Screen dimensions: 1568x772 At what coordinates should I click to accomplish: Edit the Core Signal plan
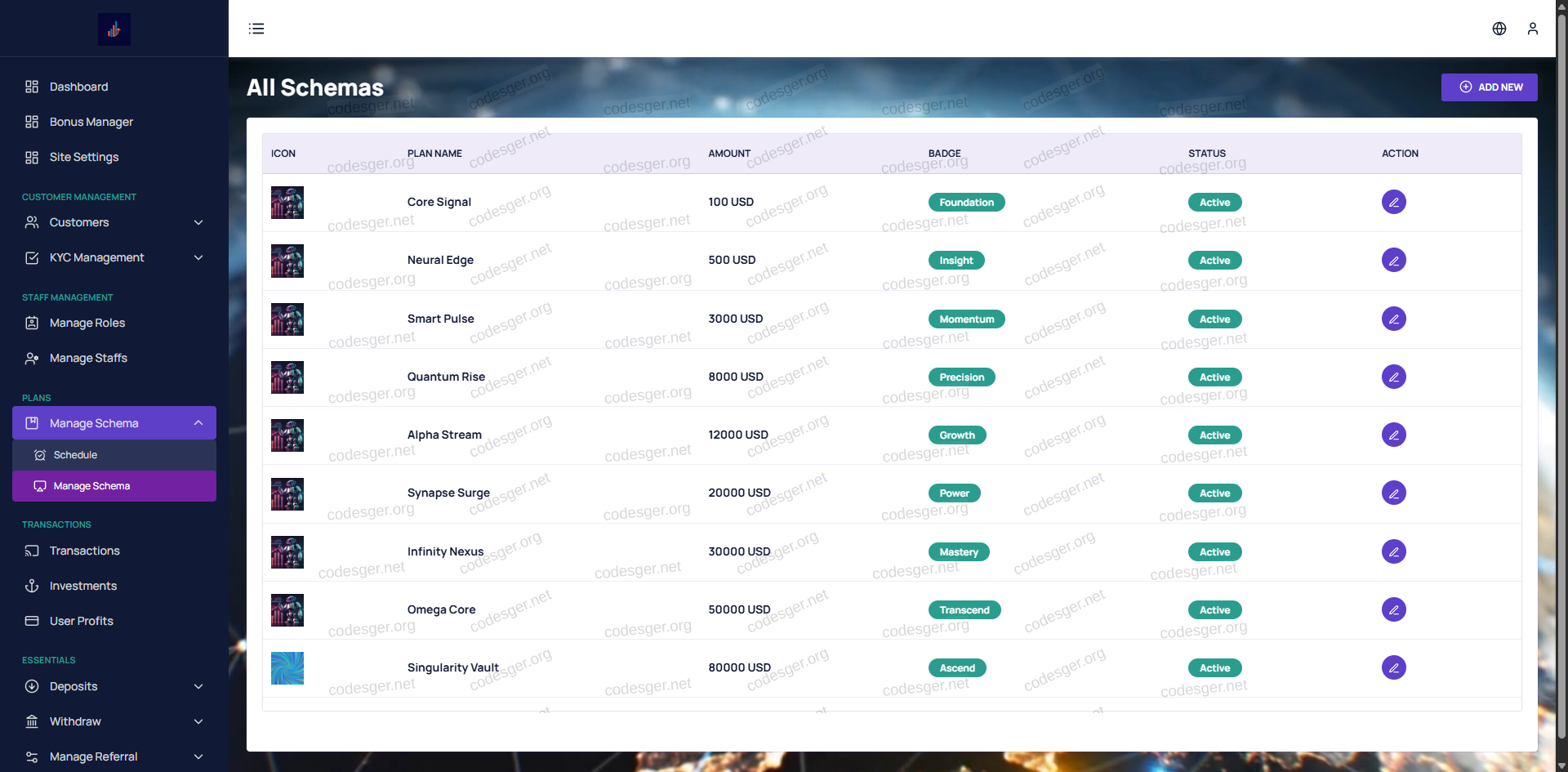pos(1393,202)
